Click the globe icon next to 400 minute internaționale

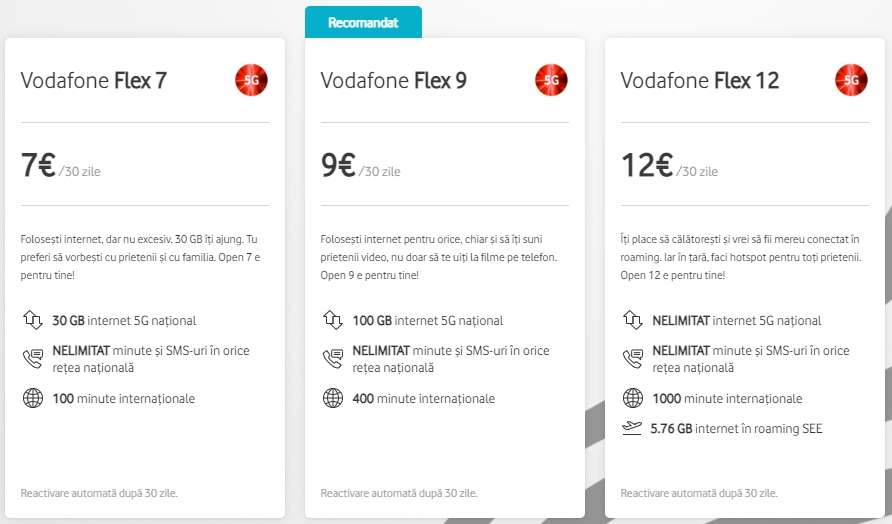point(333,398)
